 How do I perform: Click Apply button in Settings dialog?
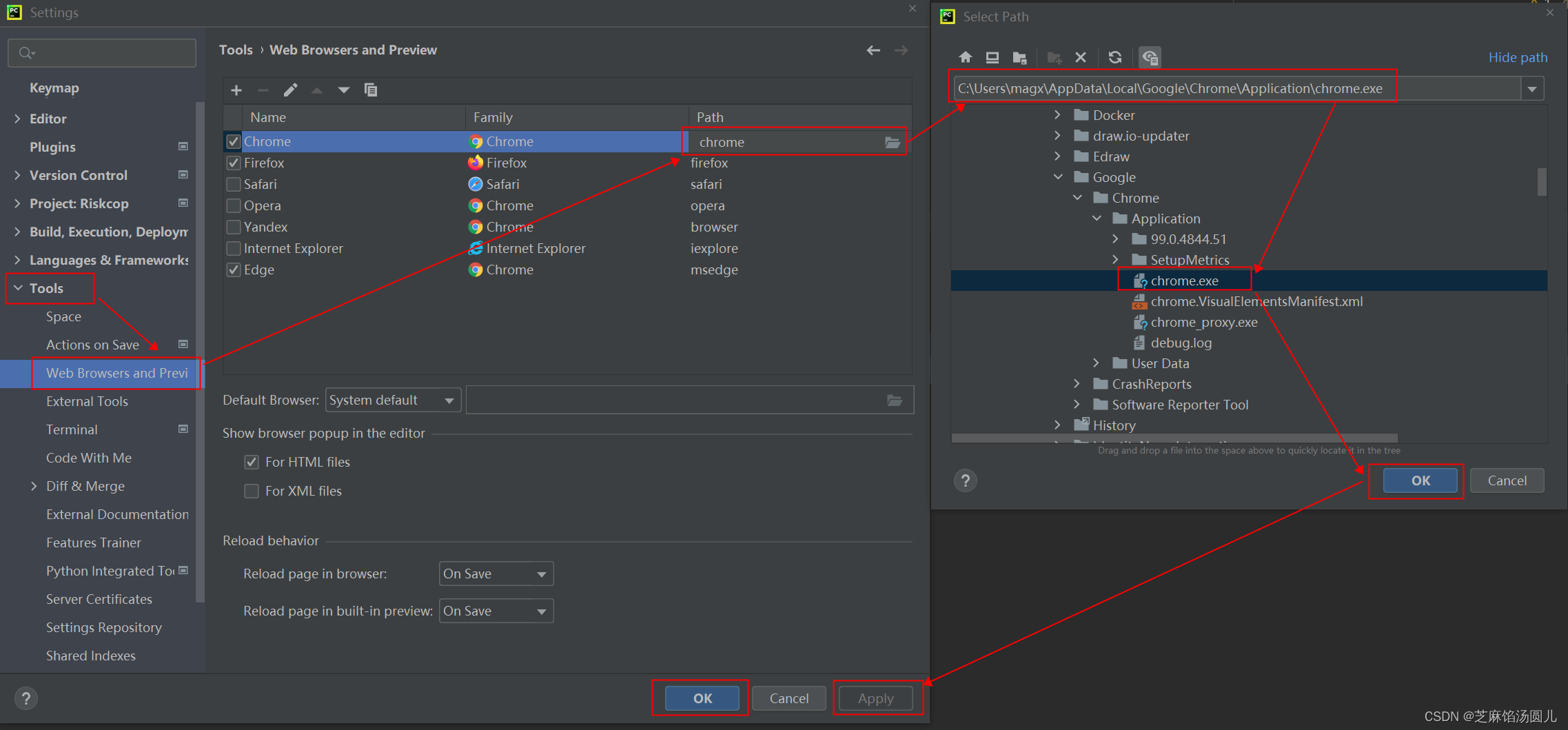coord(875,698)
